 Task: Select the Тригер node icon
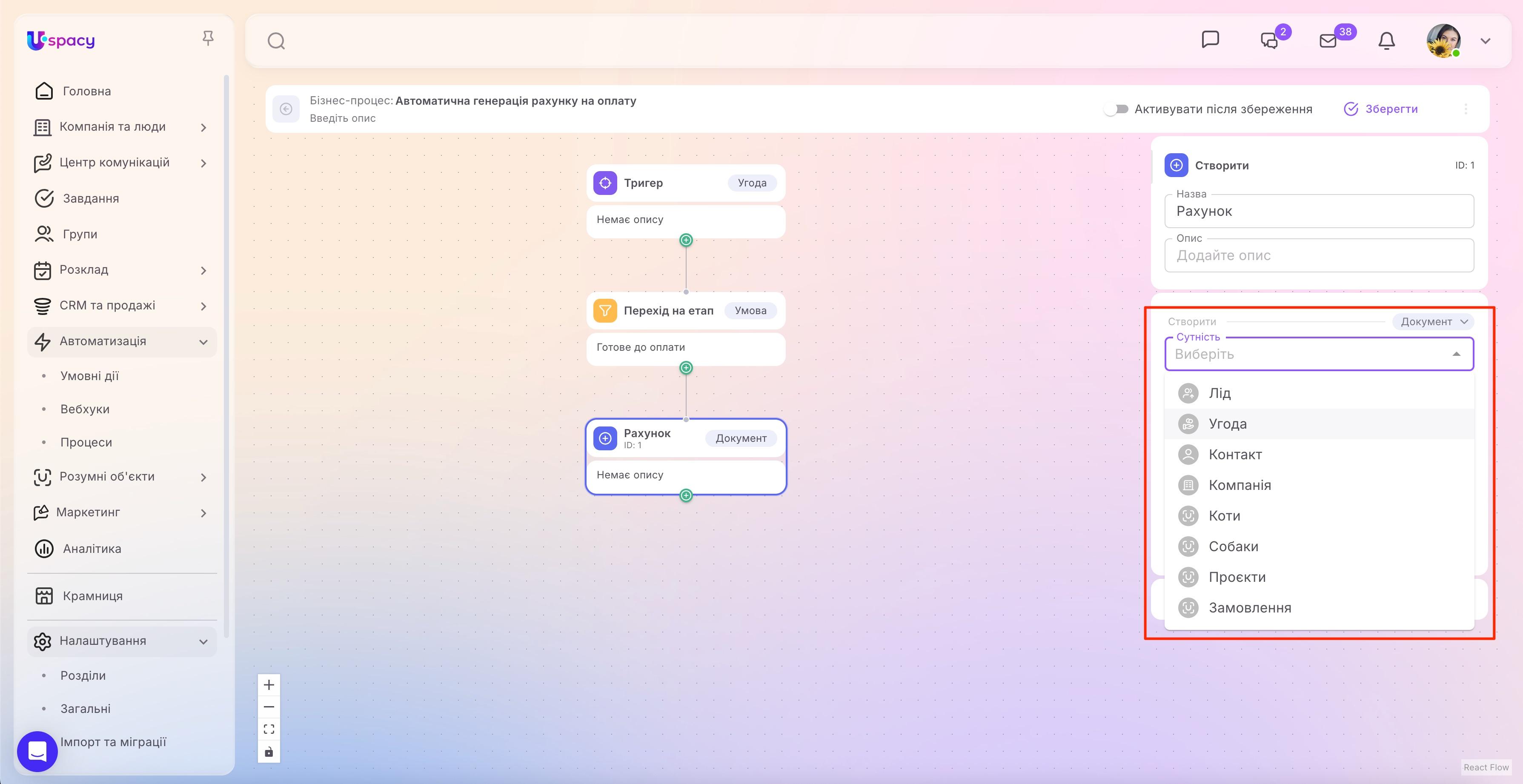(605, 183)
